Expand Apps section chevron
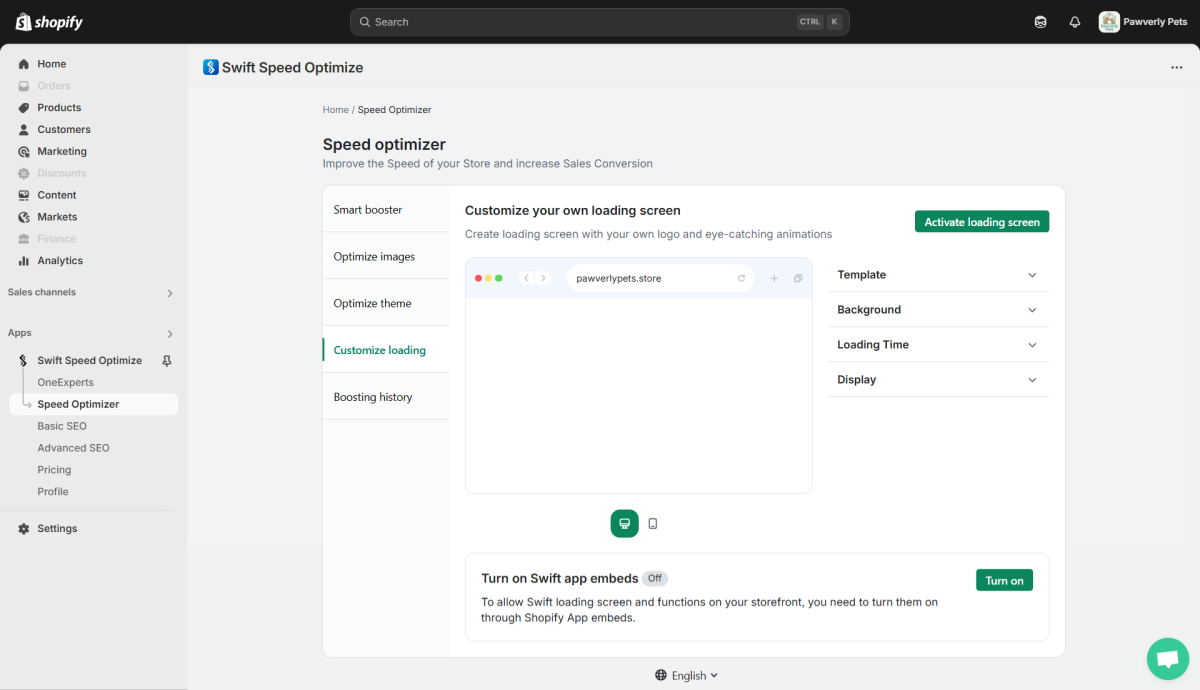 (x=170, y=334)
